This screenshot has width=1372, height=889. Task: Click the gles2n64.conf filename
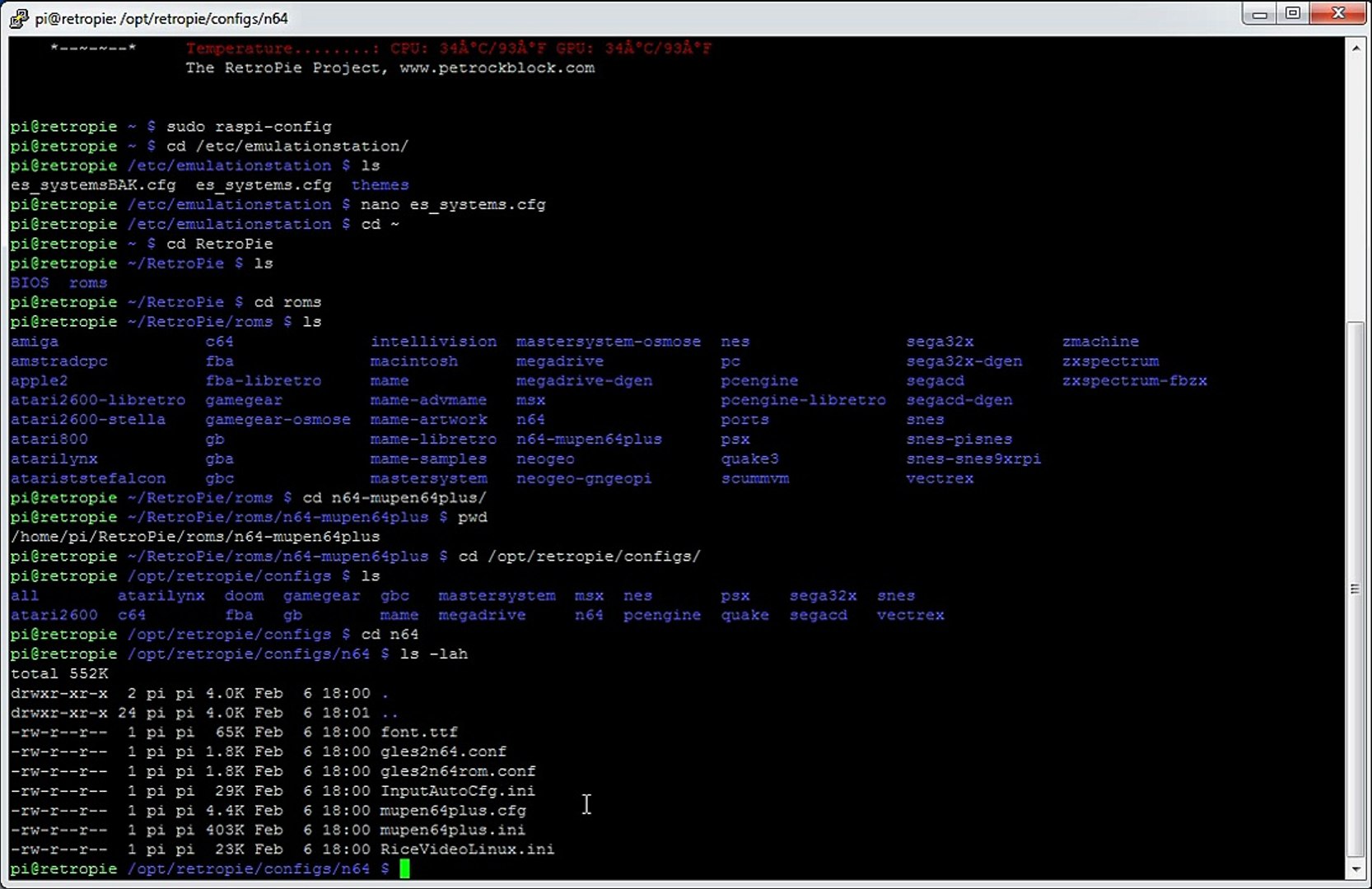tap(443, 752)
